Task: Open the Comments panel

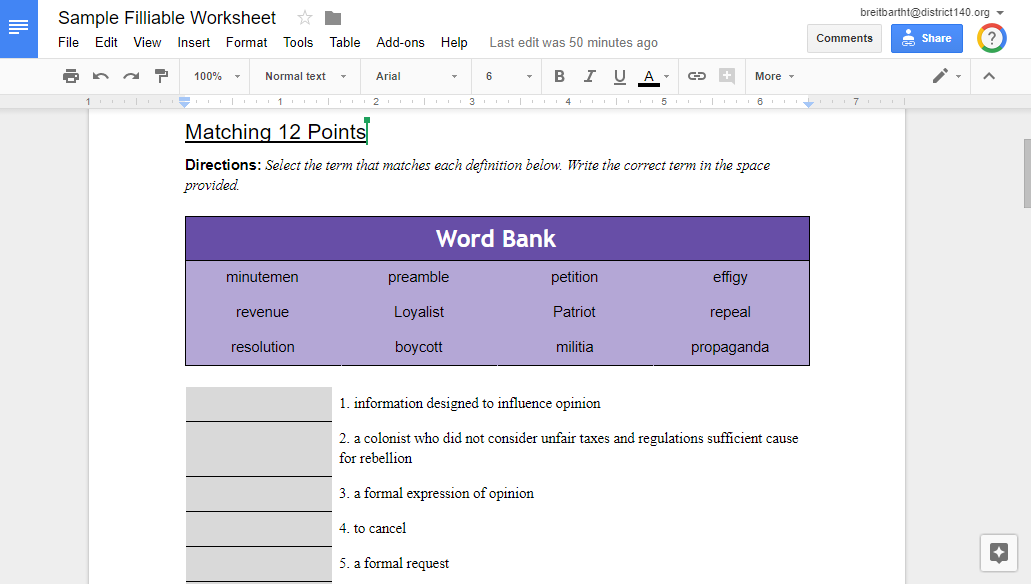Action: coord(844,37)
